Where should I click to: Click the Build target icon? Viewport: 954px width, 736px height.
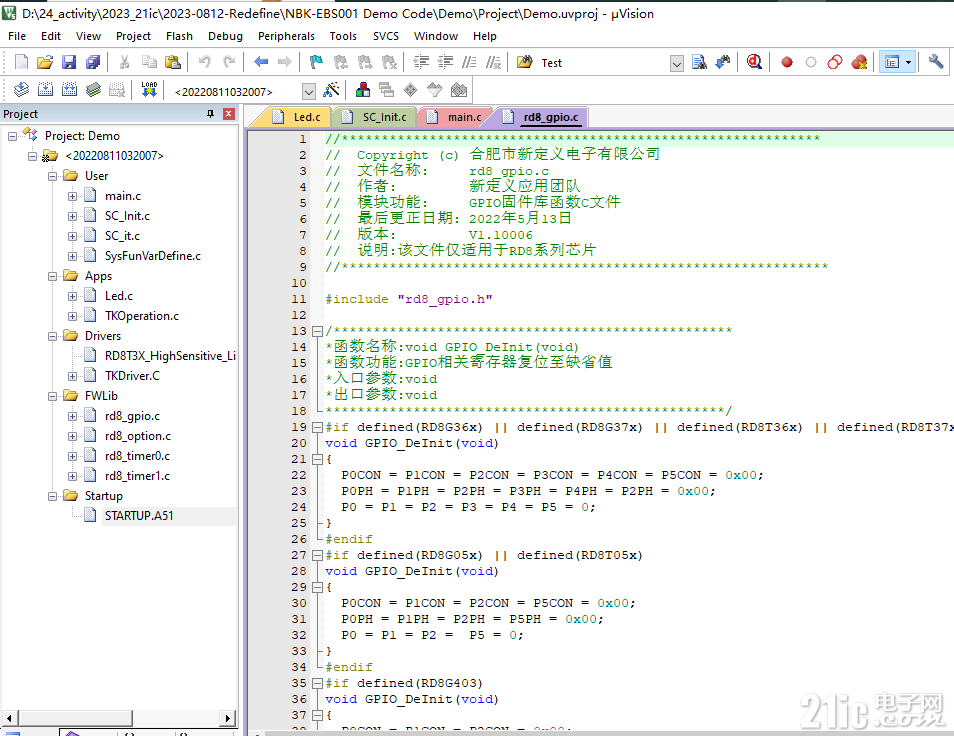tap(45, 90)
